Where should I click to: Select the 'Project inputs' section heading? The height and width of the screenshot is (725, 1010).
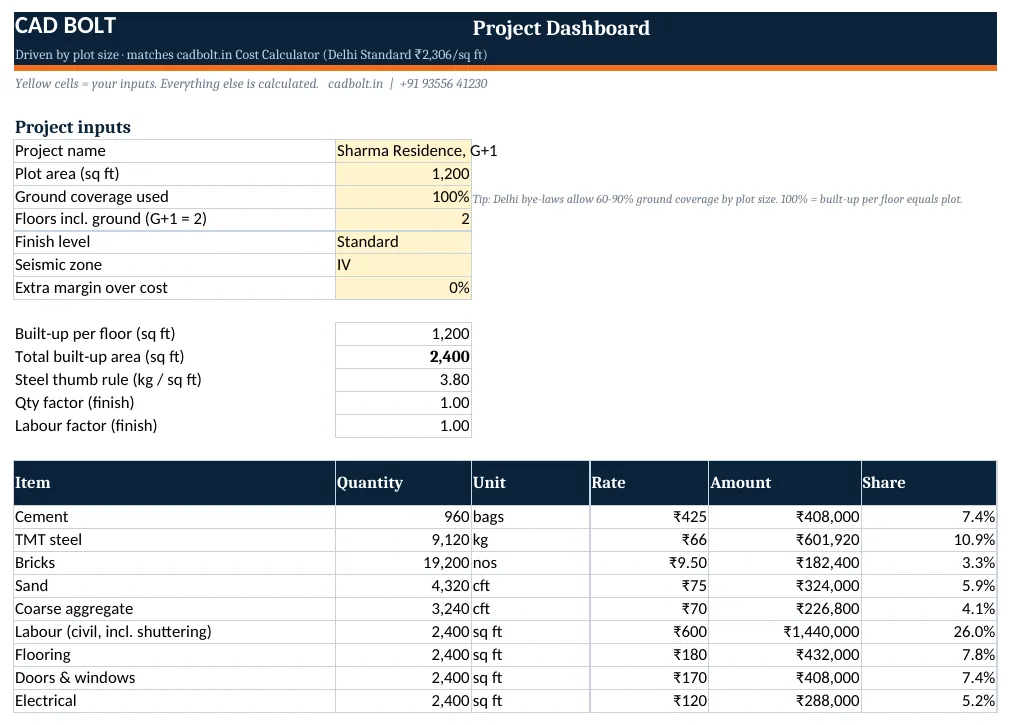73,127
